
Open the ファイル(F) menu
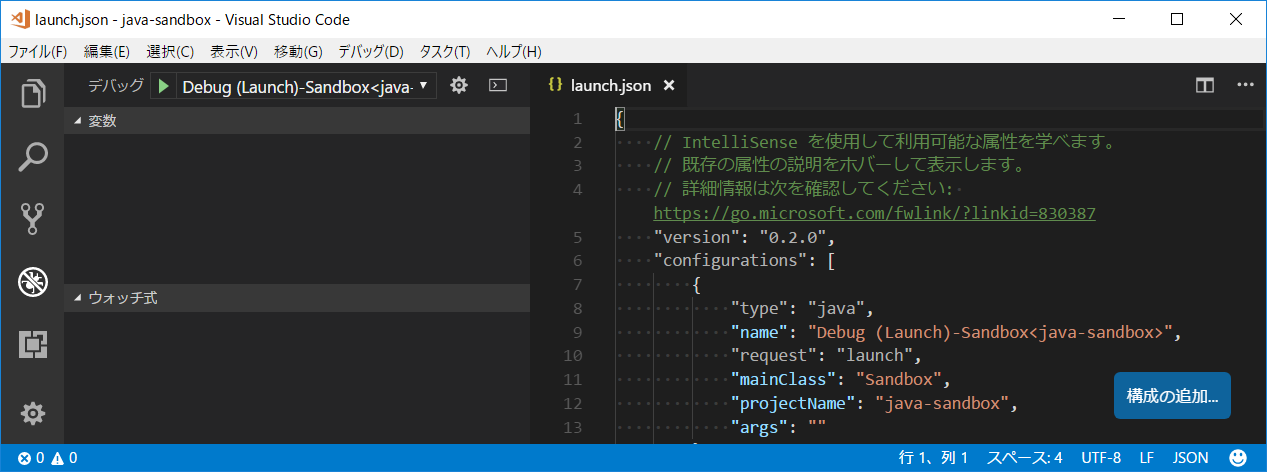38,51
